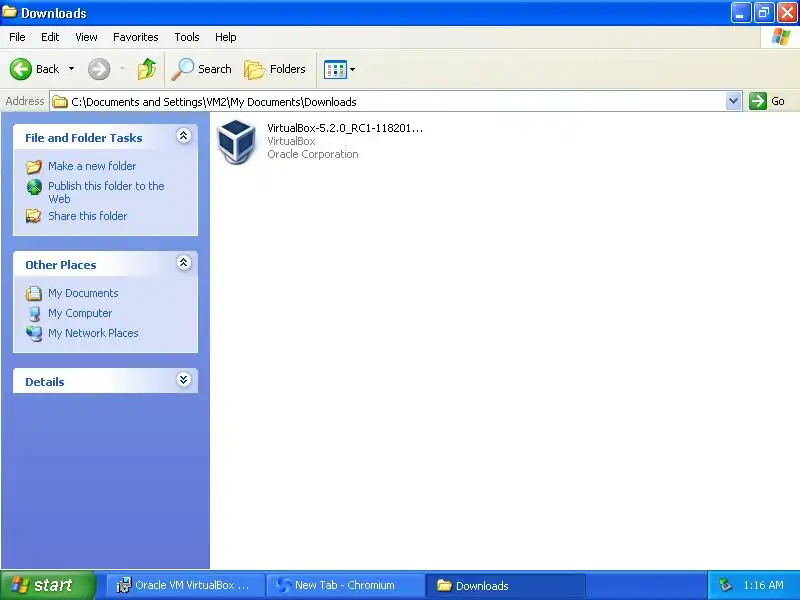This screenshot has height=600, width=800.
Task: Click the system tray network icon
Action: tap(726, 585)
